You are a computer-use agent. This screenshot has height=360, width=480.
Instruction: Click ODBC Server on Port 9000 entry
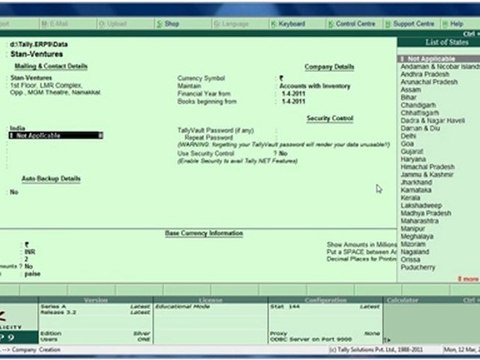tap(311, 339)
